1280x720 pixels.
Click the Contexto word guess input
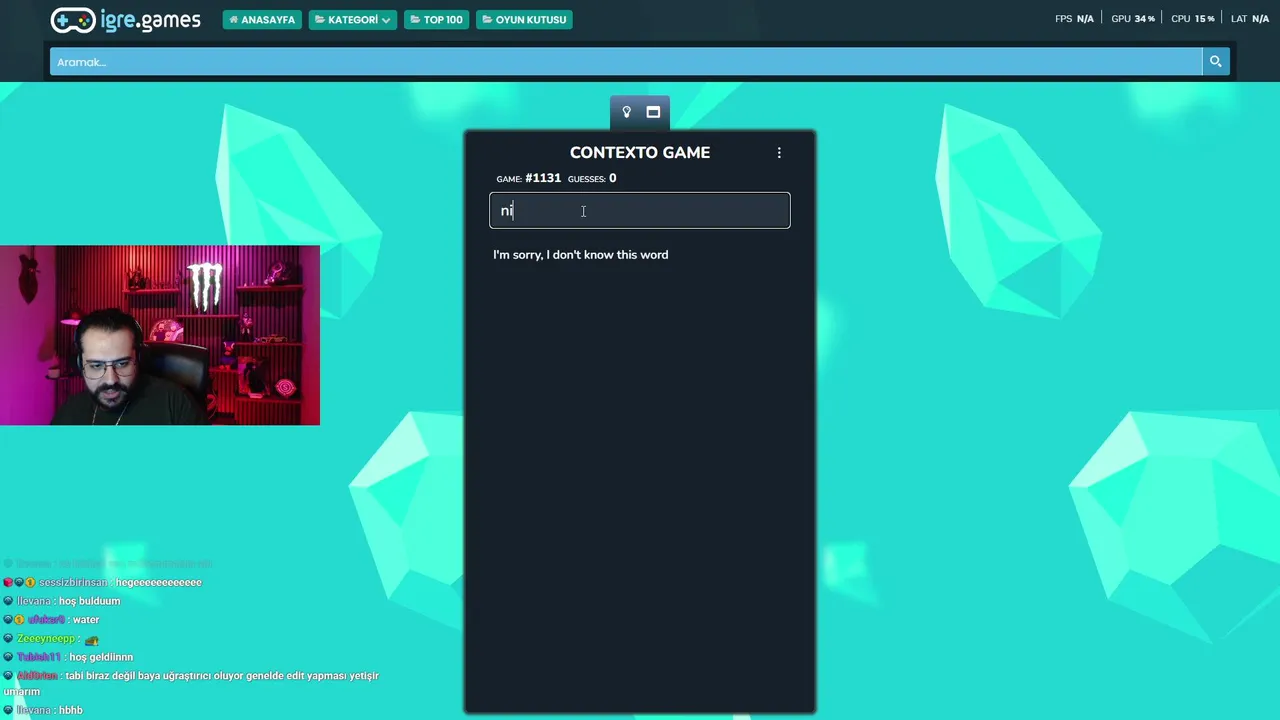pos(640,211)
